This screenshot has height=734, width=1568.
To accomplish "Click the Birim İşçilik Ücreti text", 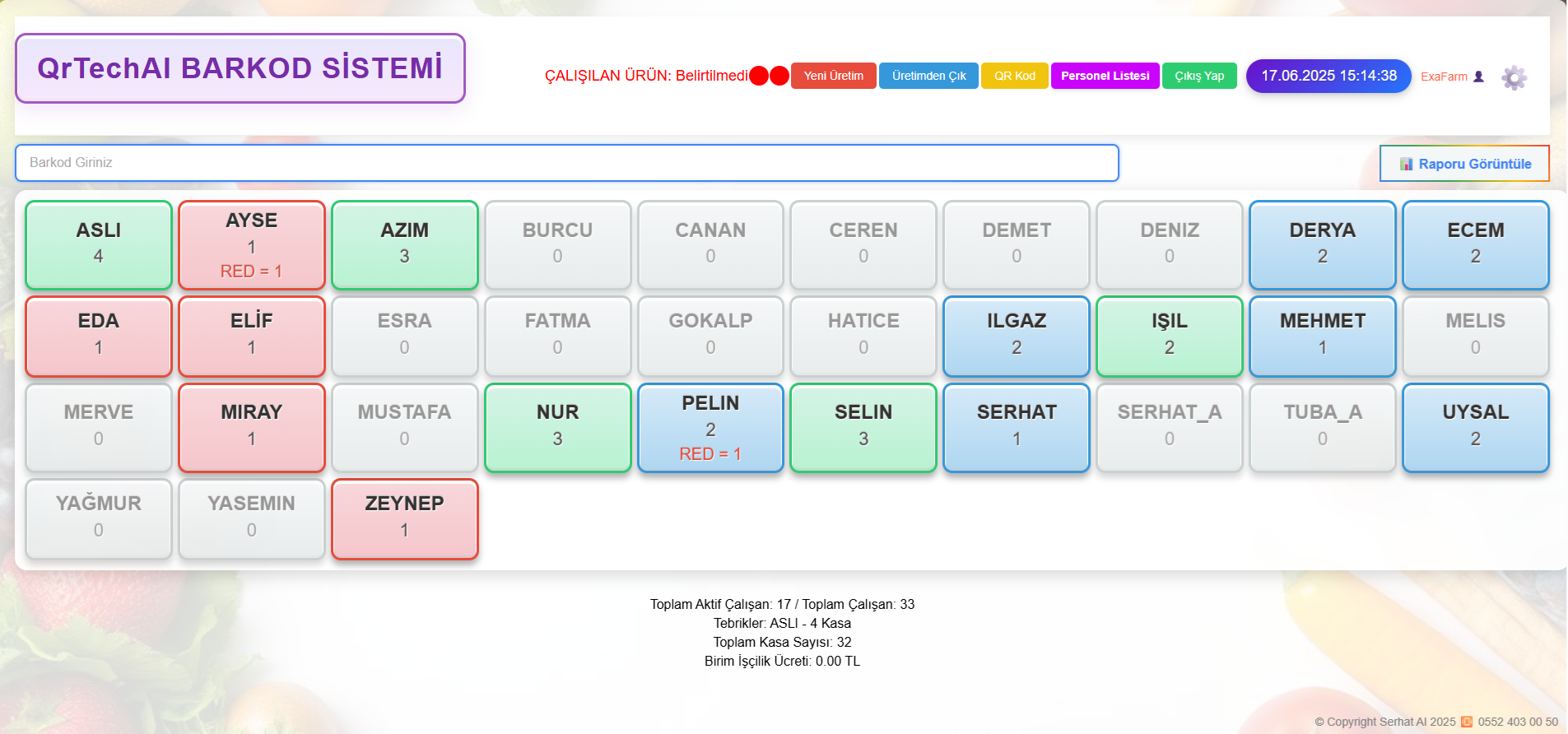I will coord(782,661).
